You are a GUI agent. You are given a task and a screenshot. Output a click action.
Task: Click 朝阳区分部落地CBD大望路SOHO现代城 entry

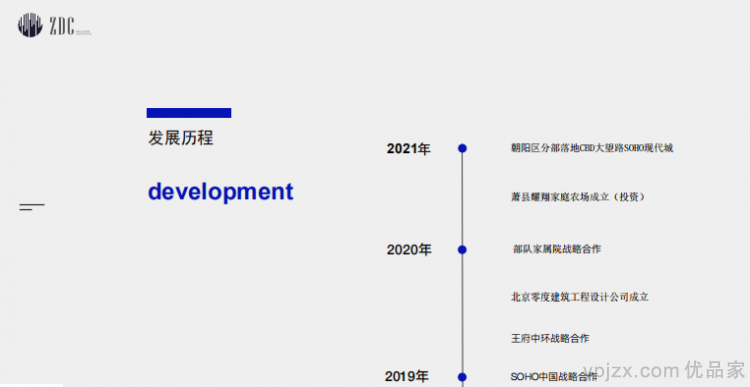[x=592, y=148]
